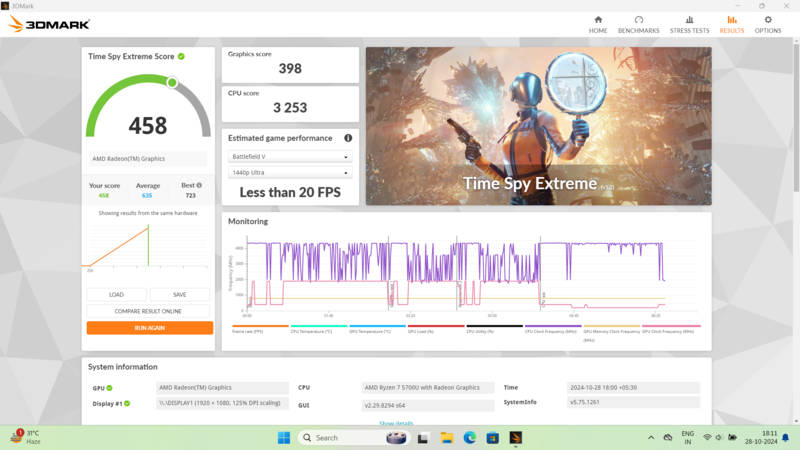Click the Show details link
800x450 pixels.
[x=396, y=423]
